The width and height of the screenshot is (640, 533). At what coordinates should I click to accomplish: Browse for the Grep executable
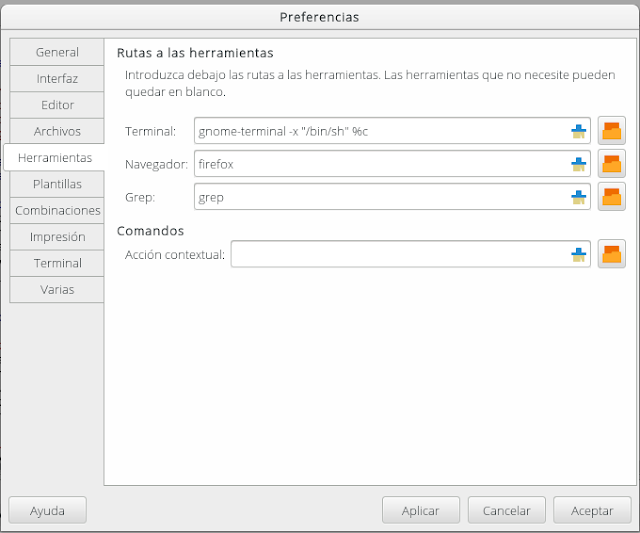tap(611, 197)
